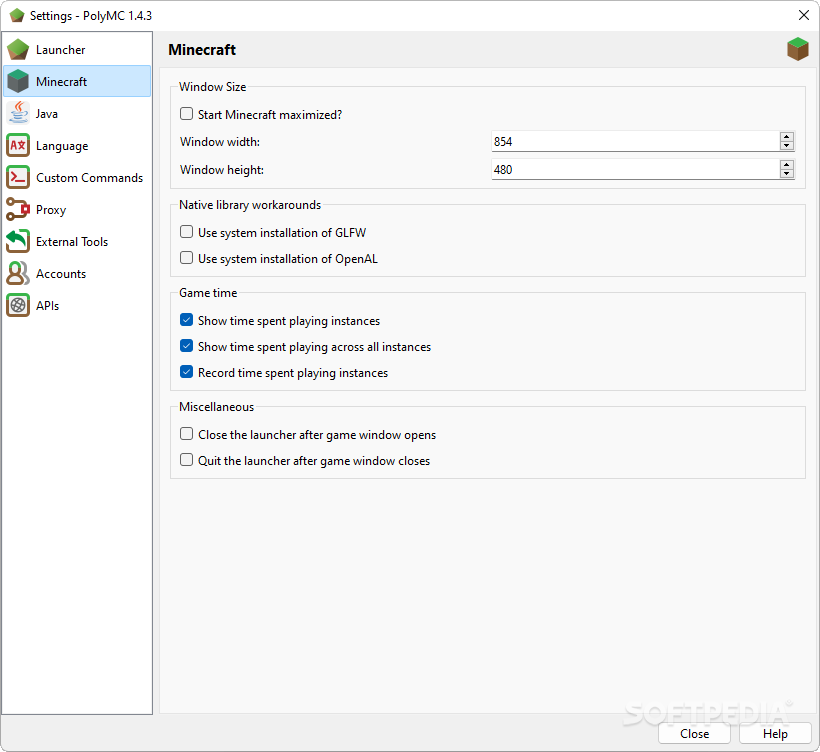
Task: Click the Game time group label
Action: tap(208, 293)
